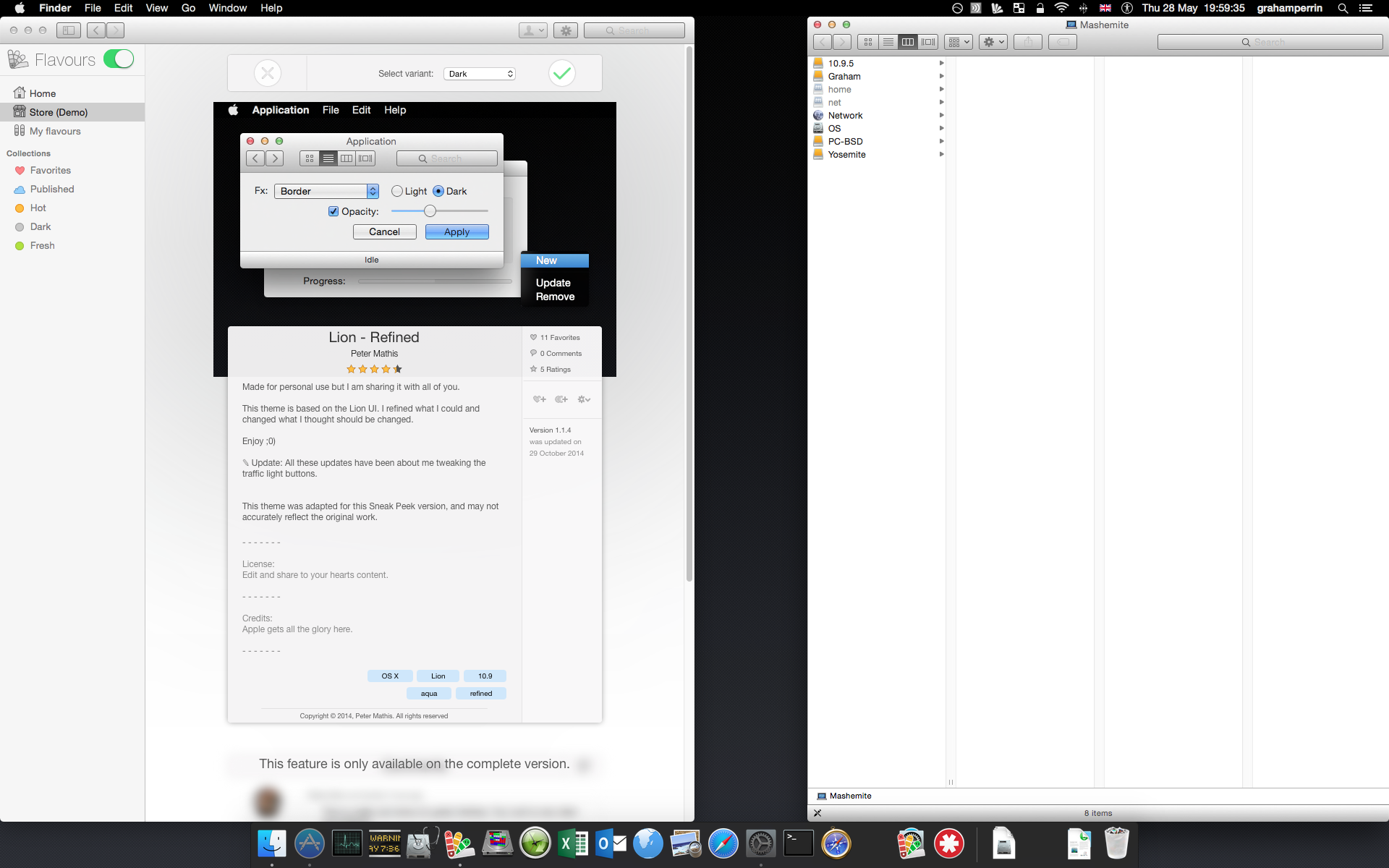
Task: Open My flavours section
Action: pyautogui.click(x=47, y=131)
